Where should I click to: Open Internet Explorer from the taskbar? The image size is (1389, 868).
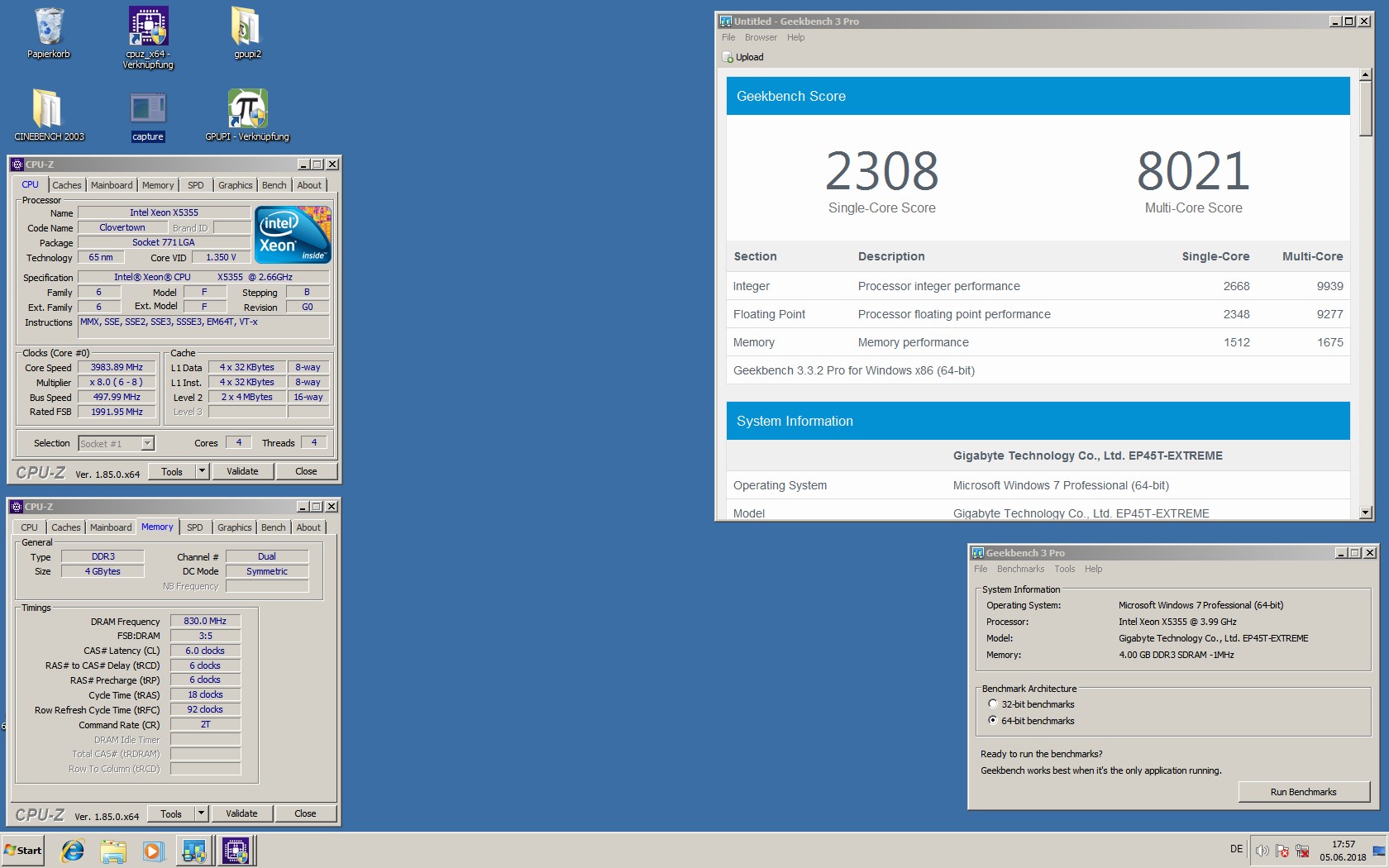point(73,851)
